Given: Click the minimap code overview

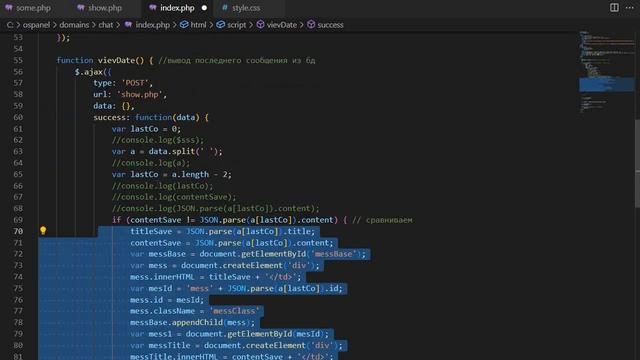Looking at the screenshot, I should coord(607,72).
